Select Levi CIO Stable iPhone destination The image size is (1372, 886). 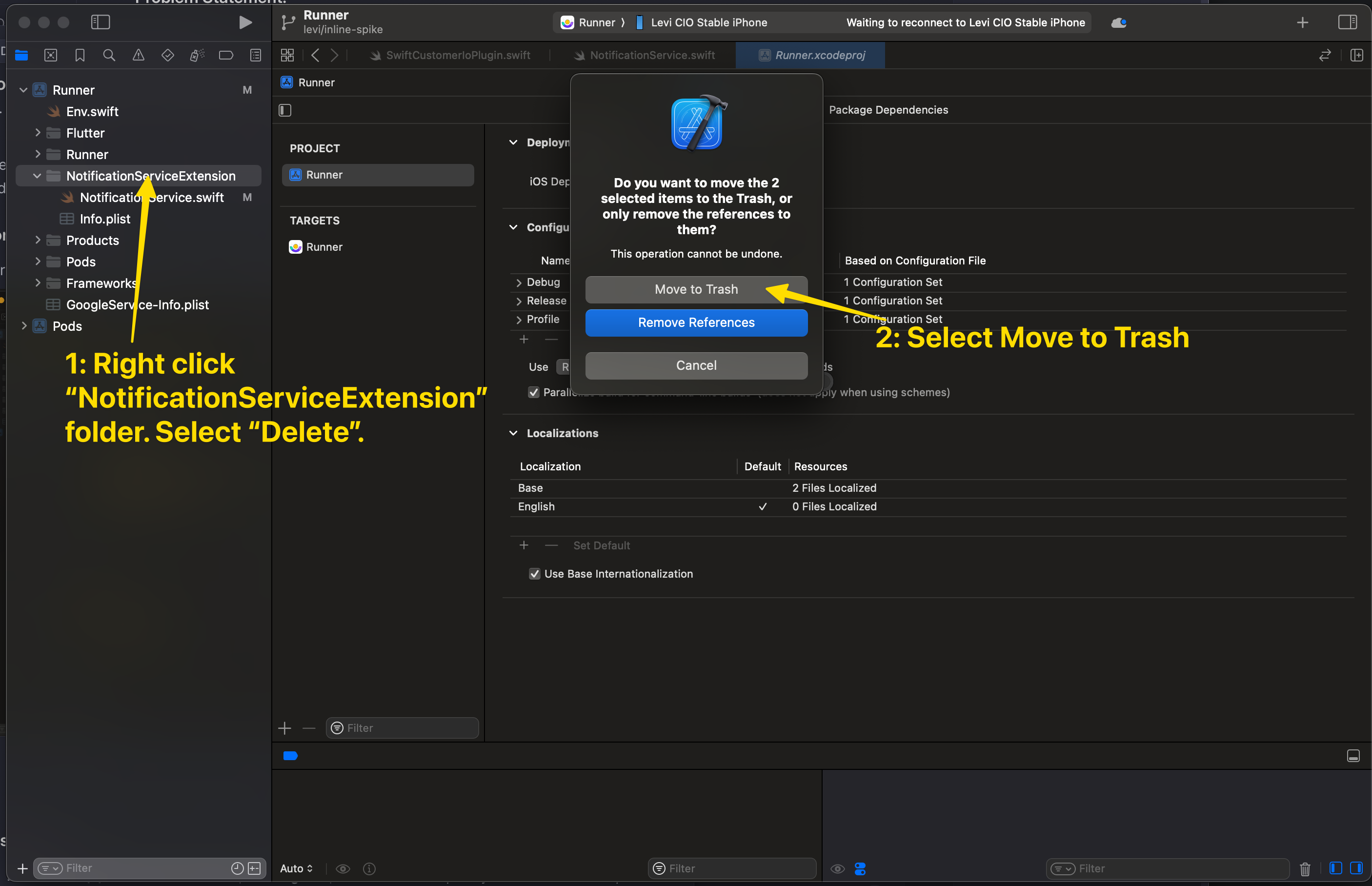coord(703,22)
